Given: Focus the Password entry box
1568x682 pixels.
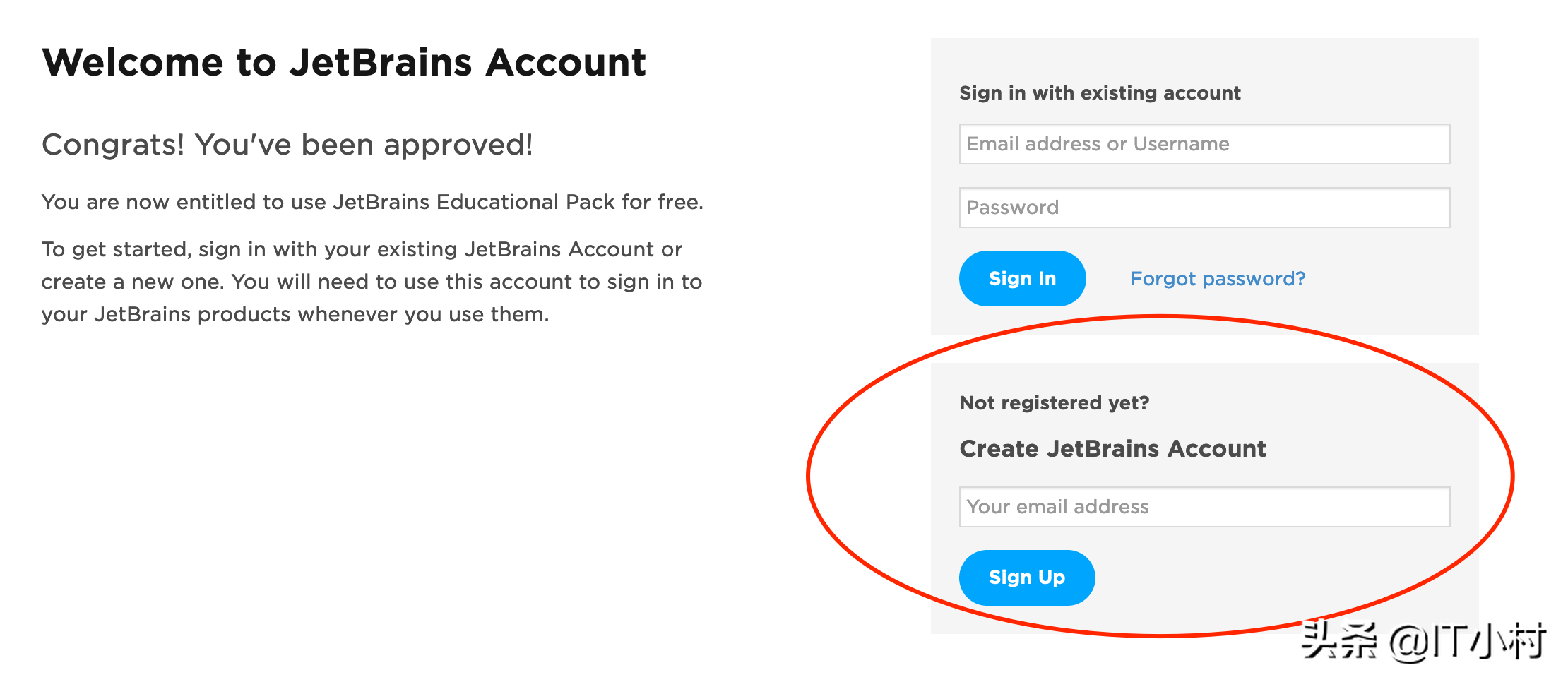Looking at the screenshot, I should (1203, 207).
